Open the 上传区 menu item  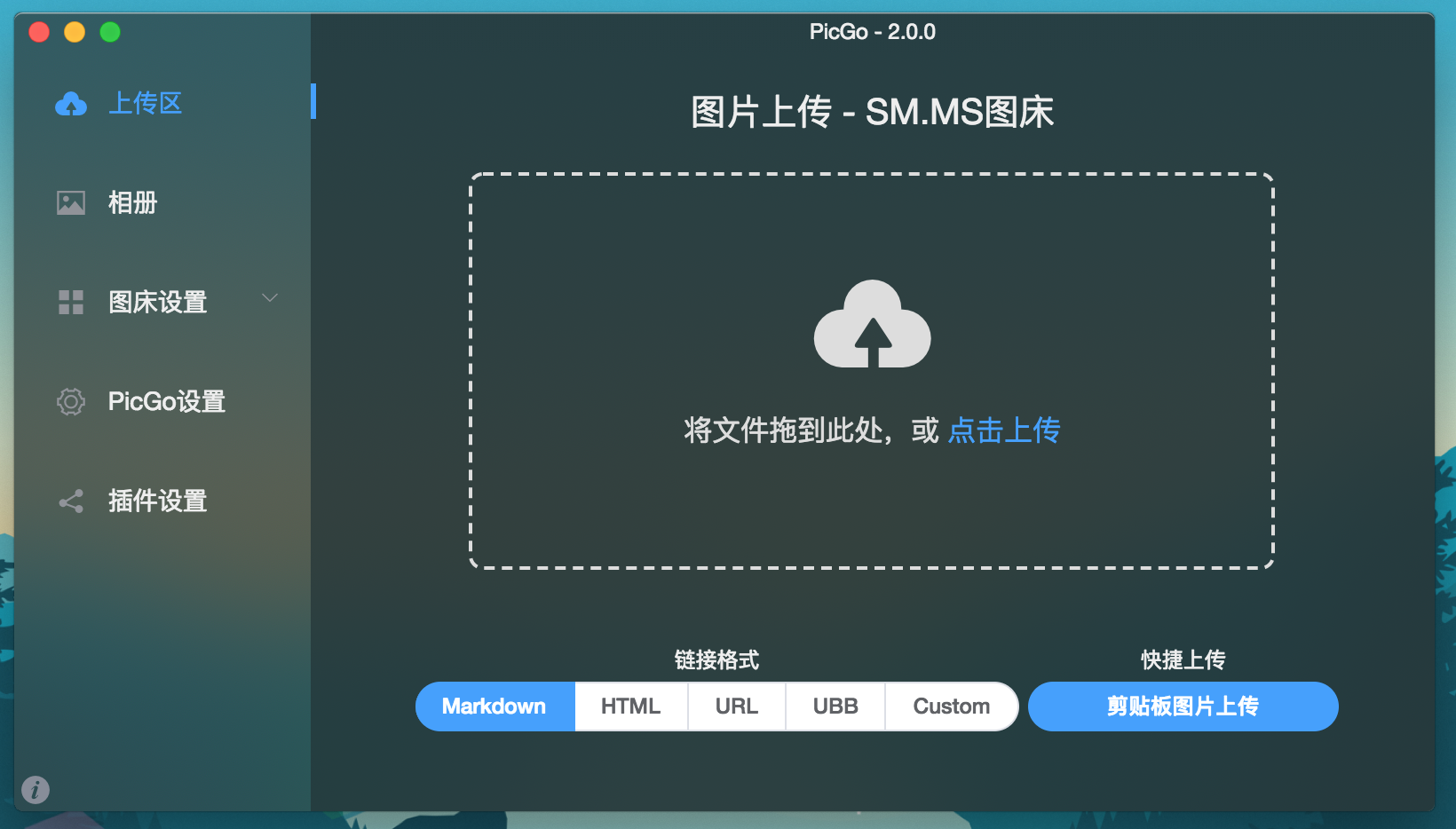146,104
